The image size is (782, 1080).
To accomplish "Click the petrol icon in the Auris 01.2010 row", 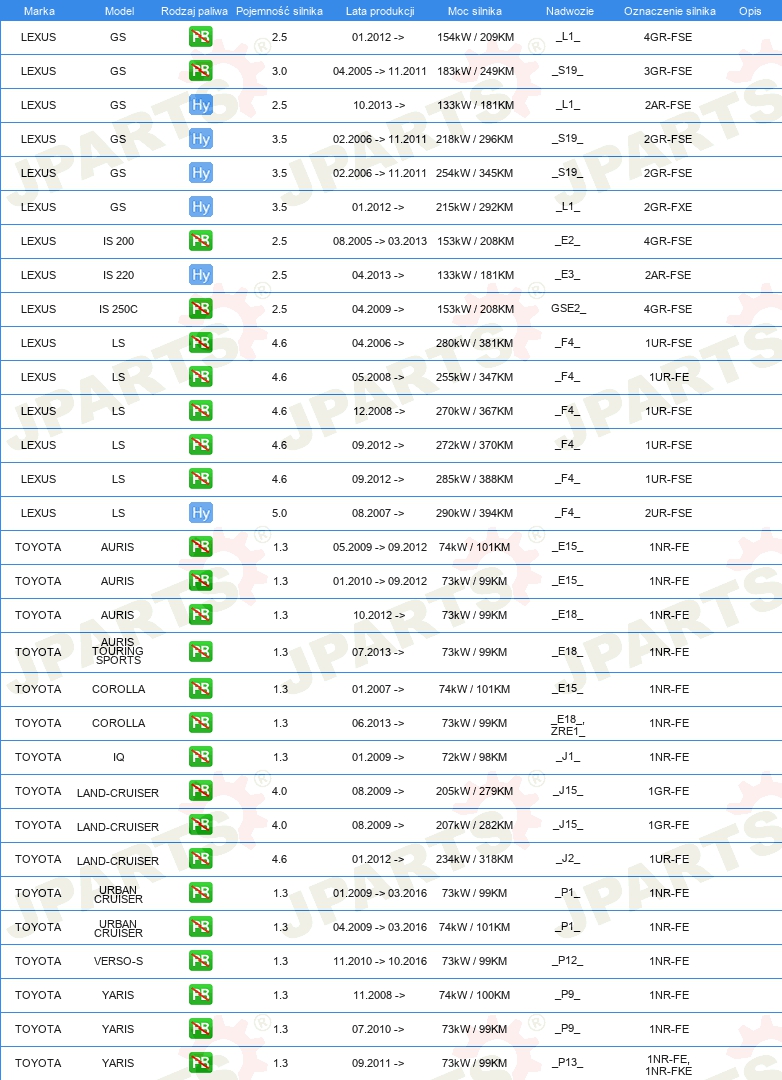I will coord(200,581).
